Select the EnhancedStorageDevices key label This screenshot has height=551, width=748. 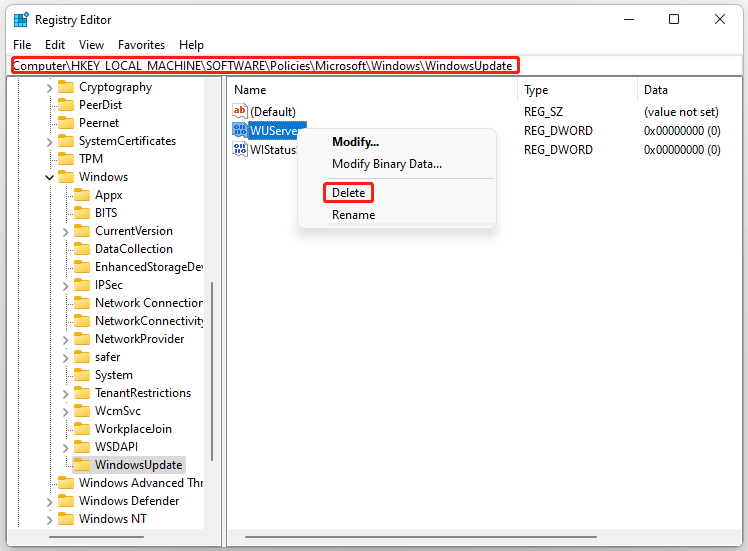pyautogui.click(x=149, y=267)
